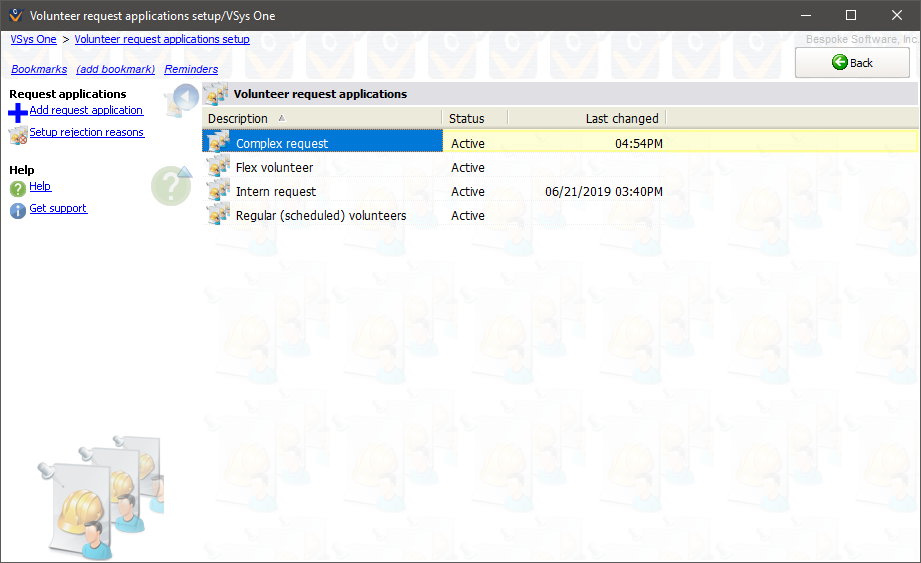
Task: Open the Reminders link
Action: [191, 69]
